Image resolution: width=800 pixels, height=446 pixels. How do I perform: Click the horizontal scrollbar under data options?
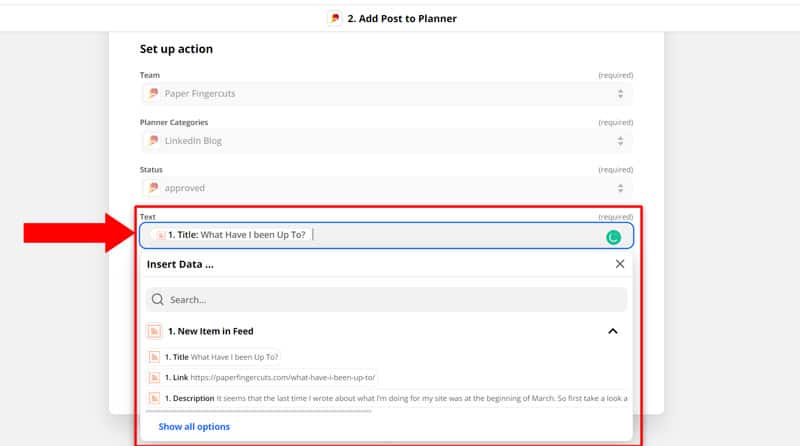pos(259,411)
